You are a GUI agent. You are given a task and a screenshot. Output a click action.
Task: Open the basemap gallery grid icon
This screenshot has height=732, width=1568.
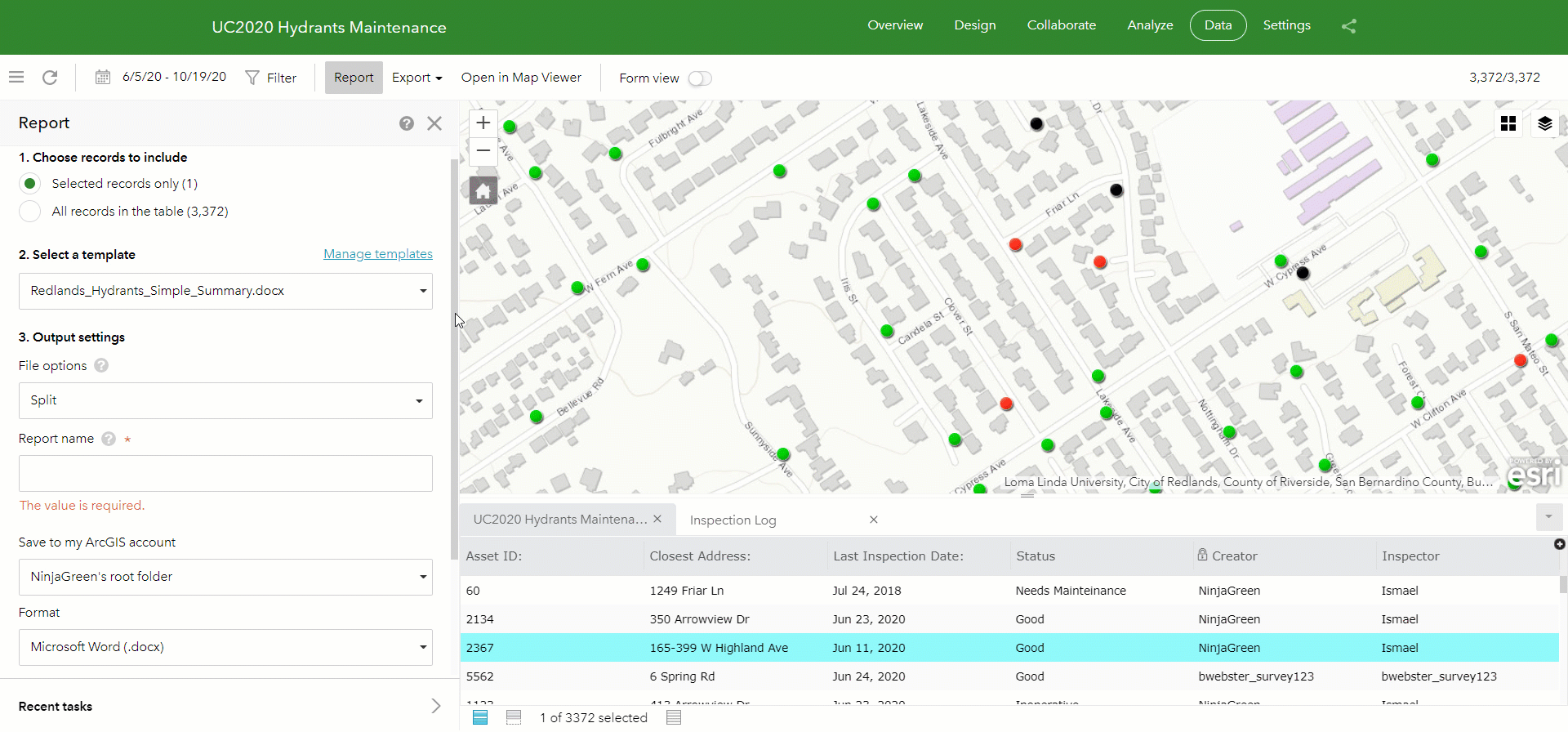pyautogui.click(x=1508, y=123)
